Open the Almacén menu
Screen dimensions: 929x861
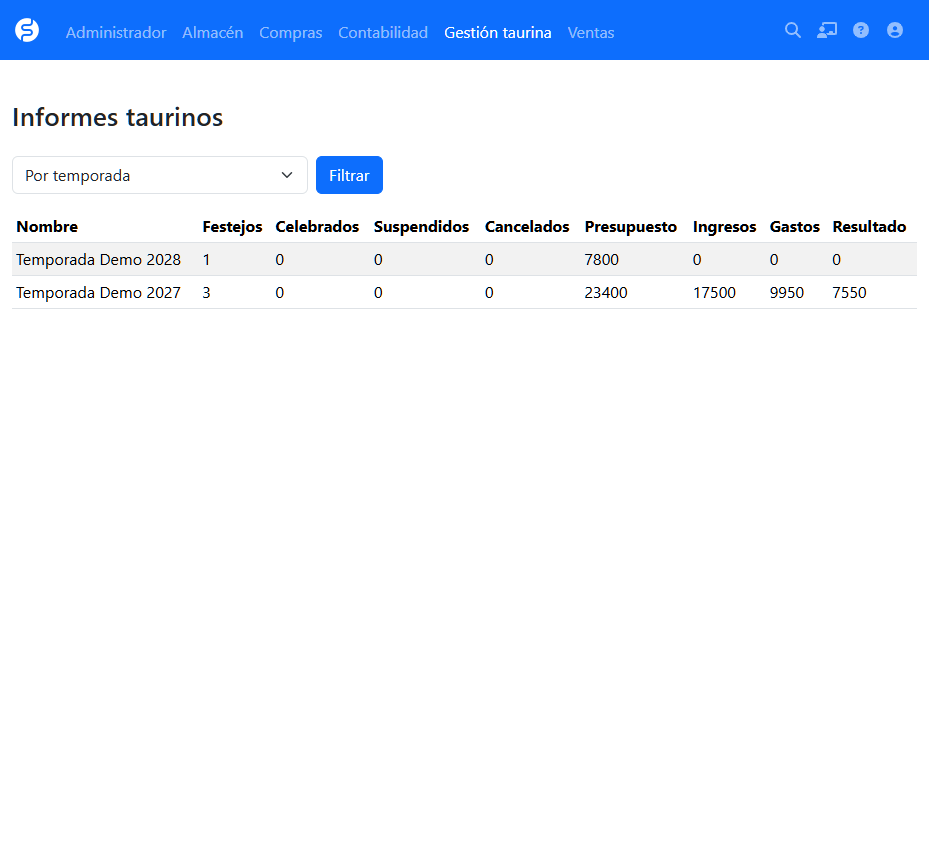[213, 33]
